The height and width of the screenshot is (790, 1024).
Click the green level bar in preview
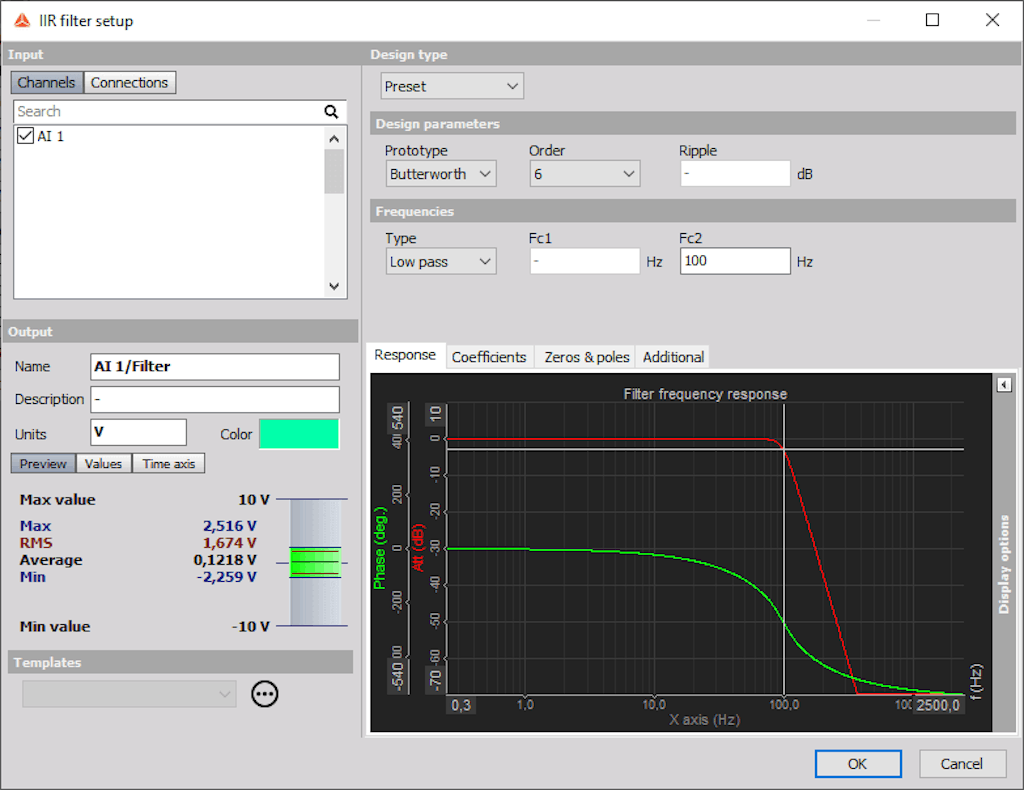click(x=315, y=563)
